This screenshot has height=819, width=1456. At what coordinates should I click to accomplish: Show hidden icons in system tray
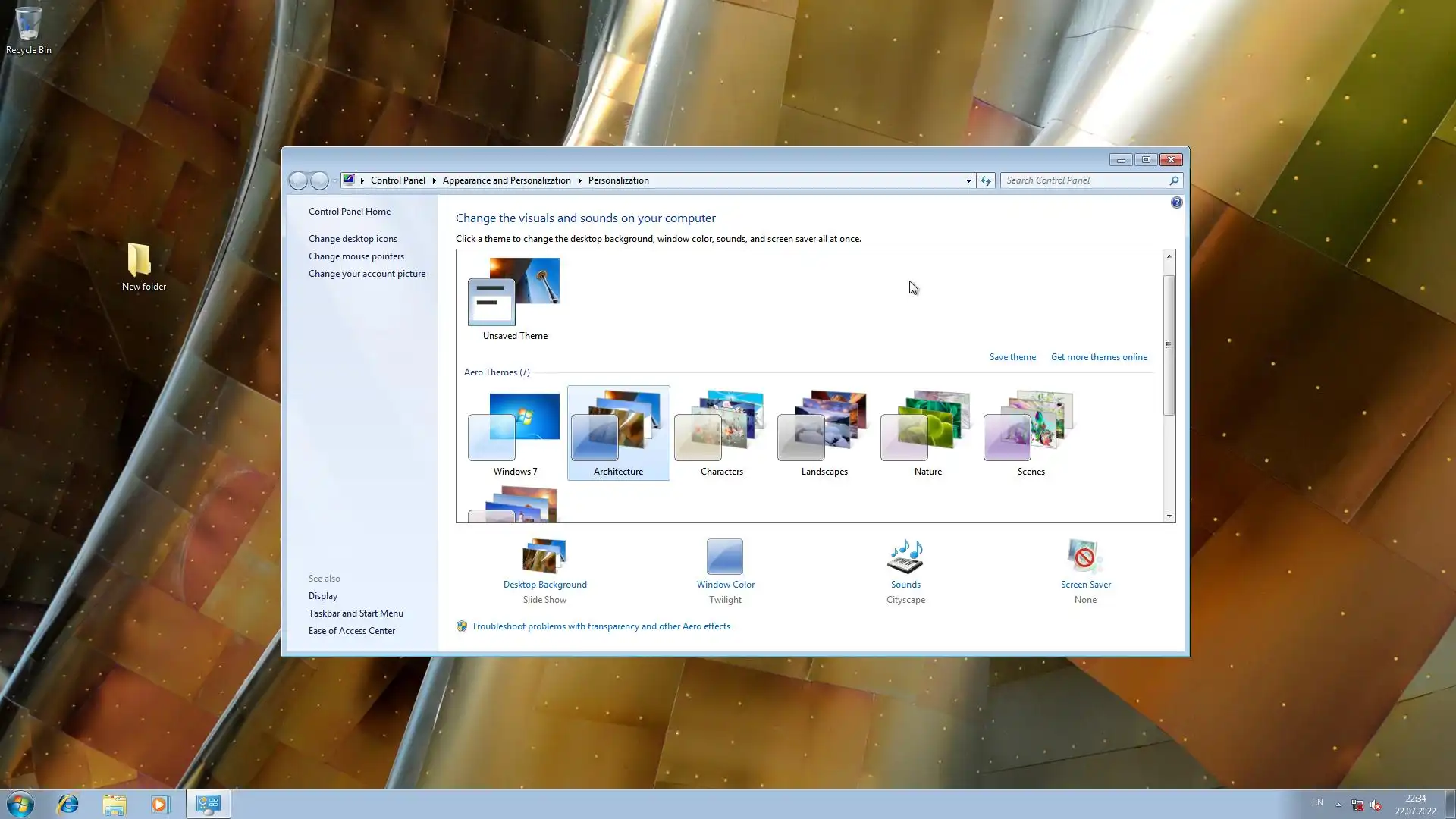coord(1338,804)
